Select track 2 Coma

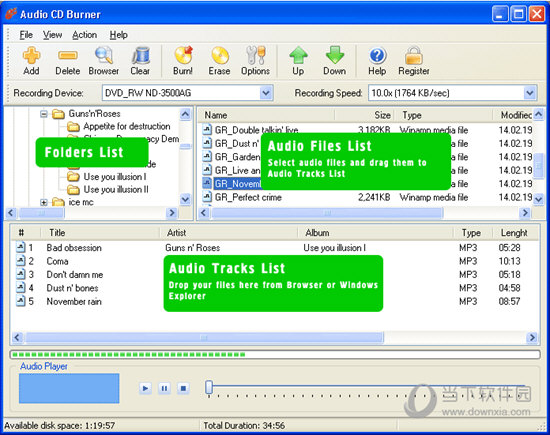pos(57,261)
